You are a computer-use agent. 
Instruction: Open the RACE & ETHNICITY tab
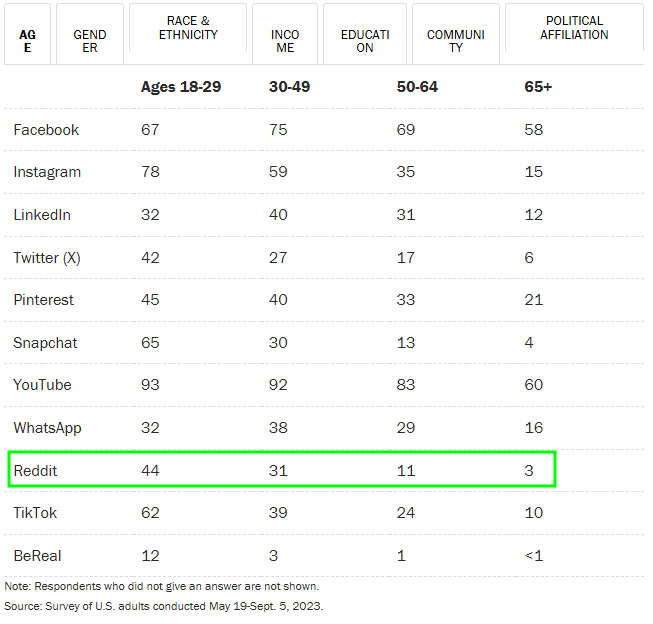point(188,35)
